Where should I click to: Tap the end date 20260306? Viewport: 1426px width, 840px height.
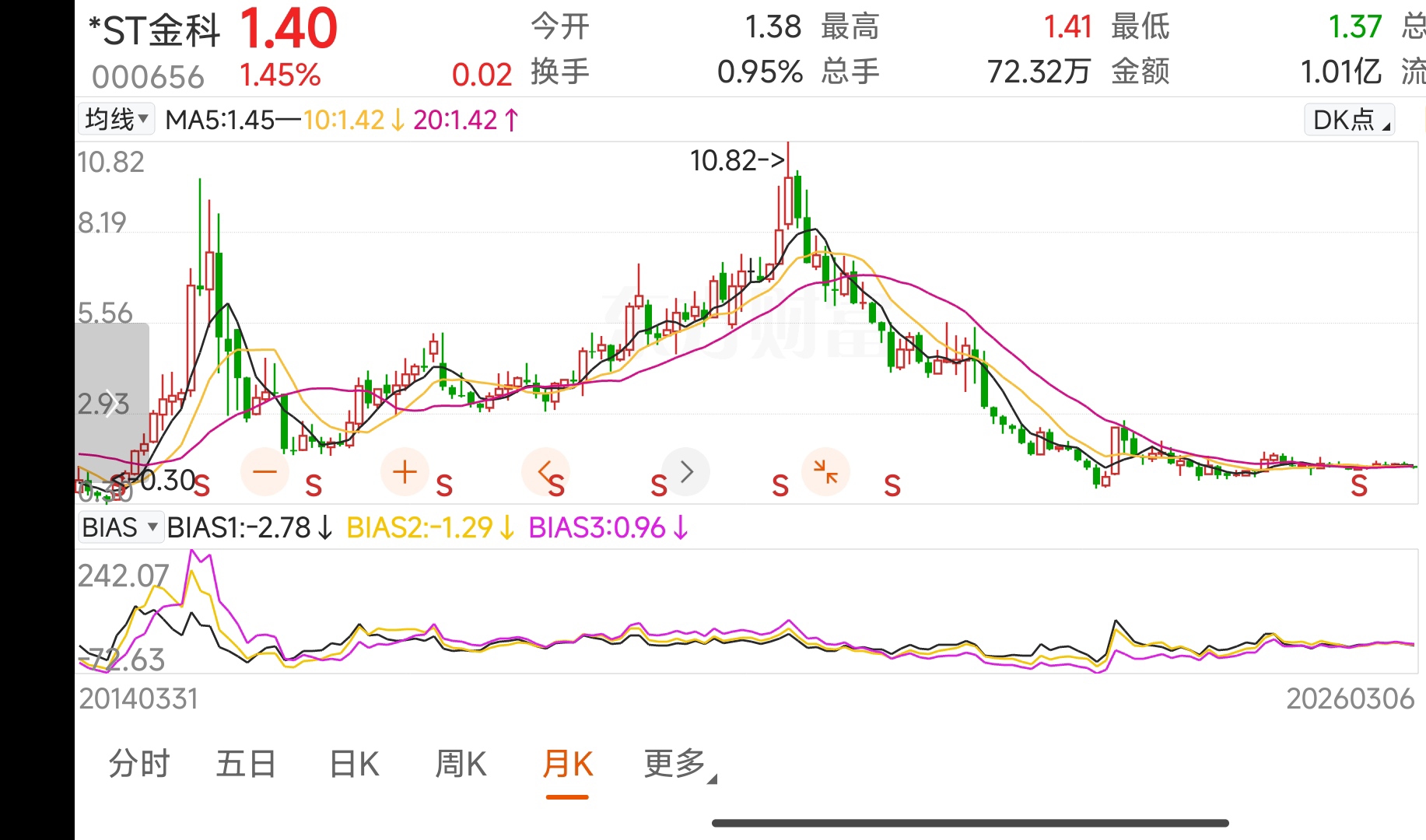click(x=1350, y=698)
